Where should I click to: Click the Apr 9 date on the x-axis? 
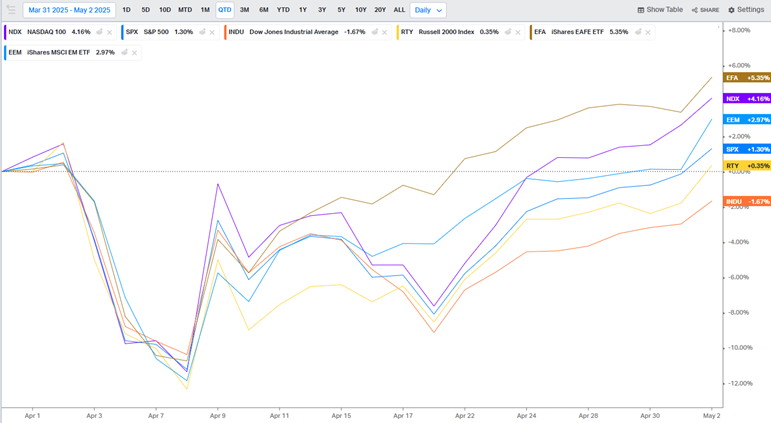click(218, 416)
